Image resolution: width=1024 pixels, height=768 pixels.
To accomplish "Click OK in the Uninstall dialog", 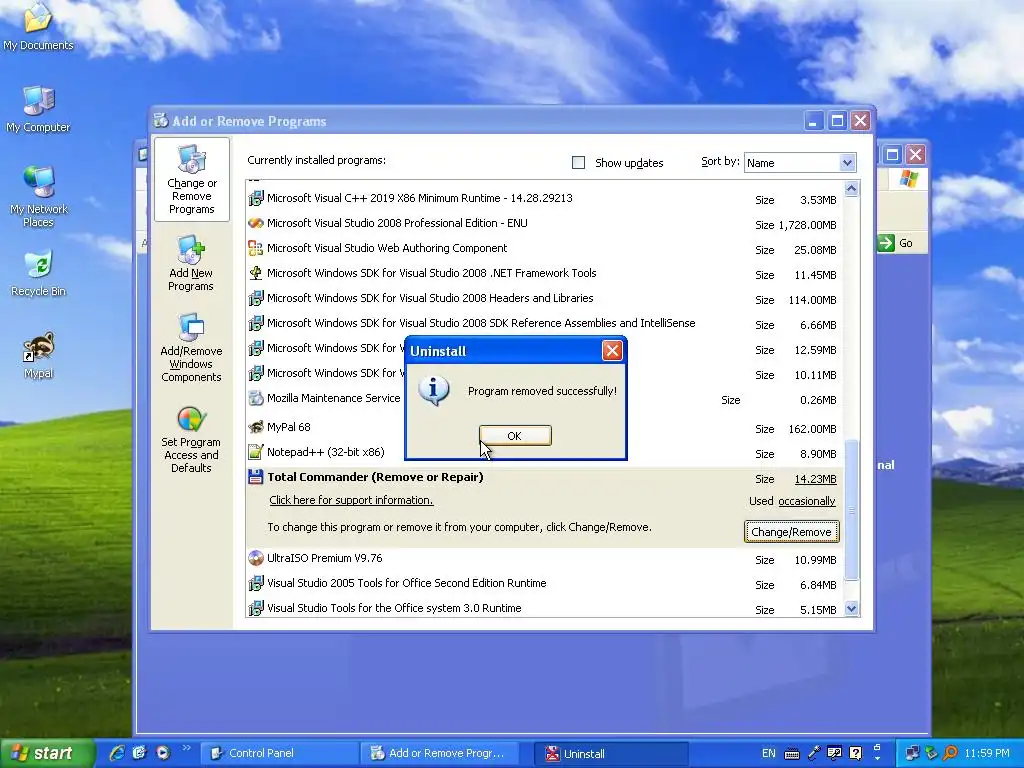I will (x=515, y=436).
